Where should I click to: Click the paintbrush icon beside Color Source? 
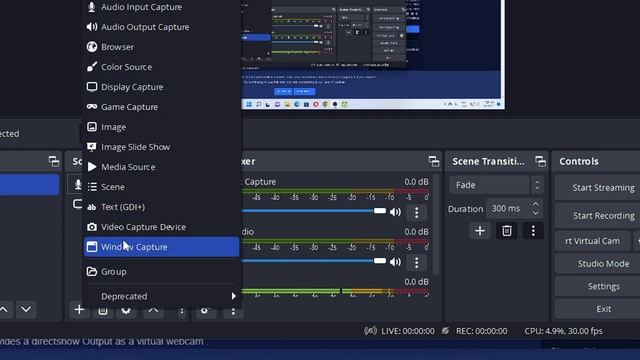pos(92,67)
